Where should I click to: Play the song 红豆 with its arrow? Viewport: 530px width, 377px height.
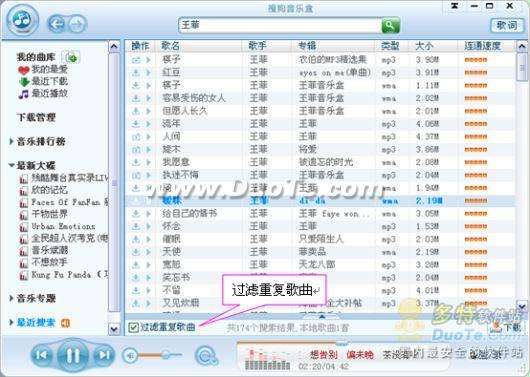(148, 72)
